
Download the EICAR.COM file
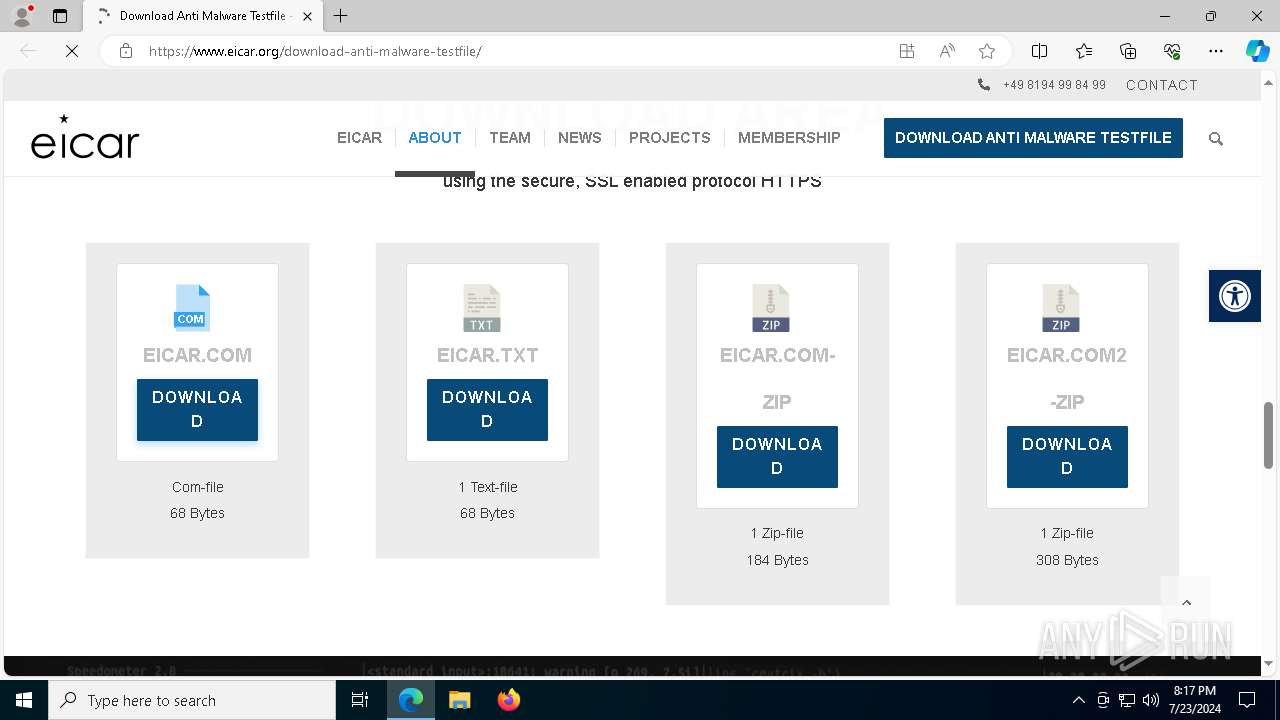tap(197, 410)
